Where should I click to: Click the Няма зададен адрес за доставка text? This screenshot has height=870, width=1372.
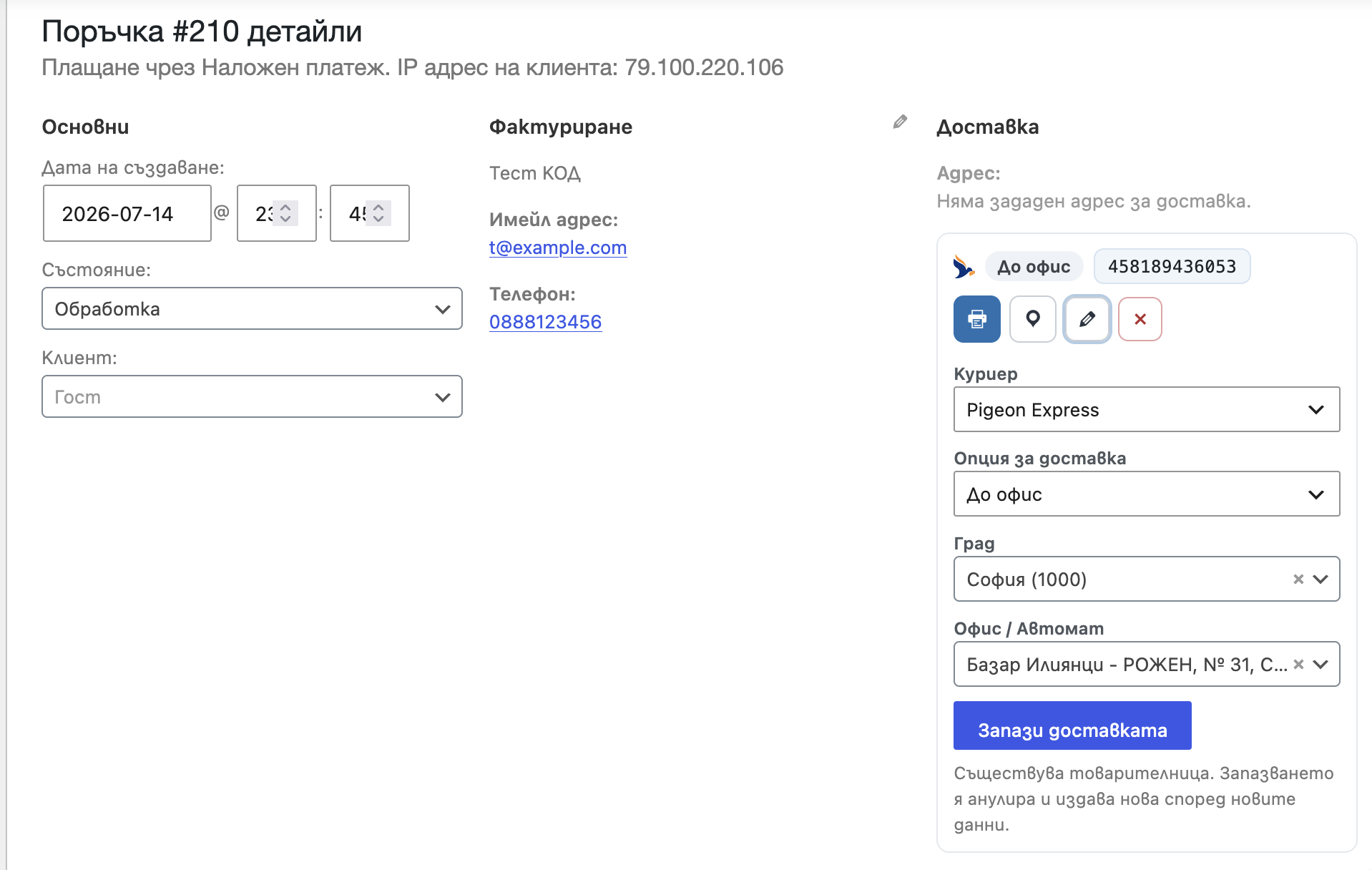(x=1094, y=201)
